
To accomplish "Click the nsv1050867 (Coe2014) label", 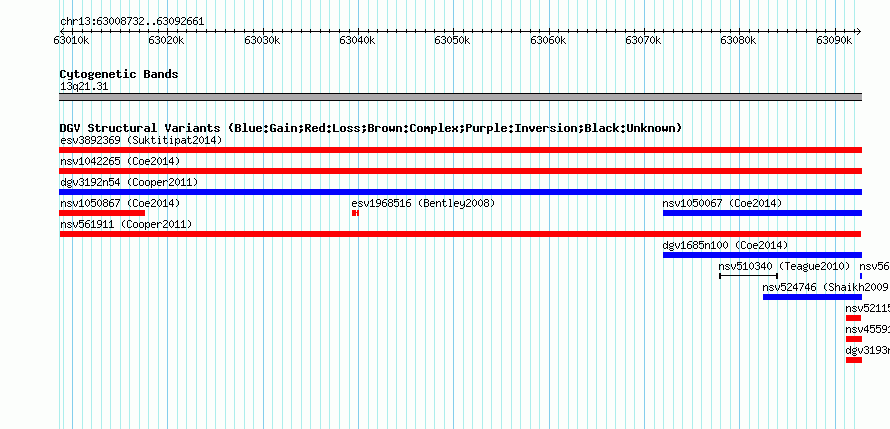I will 120,203.
